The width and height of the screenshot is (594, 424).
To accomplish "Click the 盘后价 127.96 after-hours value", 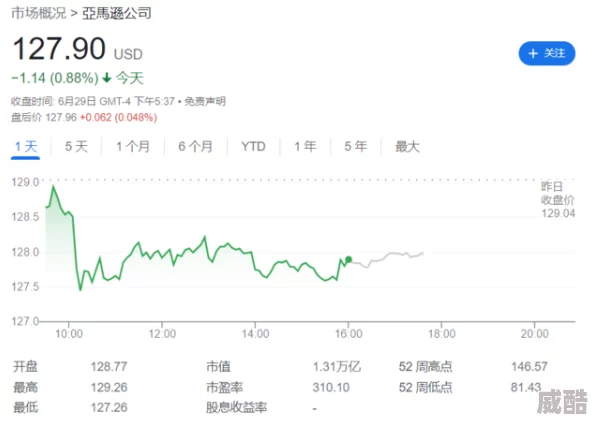I will tap(44, 117).
